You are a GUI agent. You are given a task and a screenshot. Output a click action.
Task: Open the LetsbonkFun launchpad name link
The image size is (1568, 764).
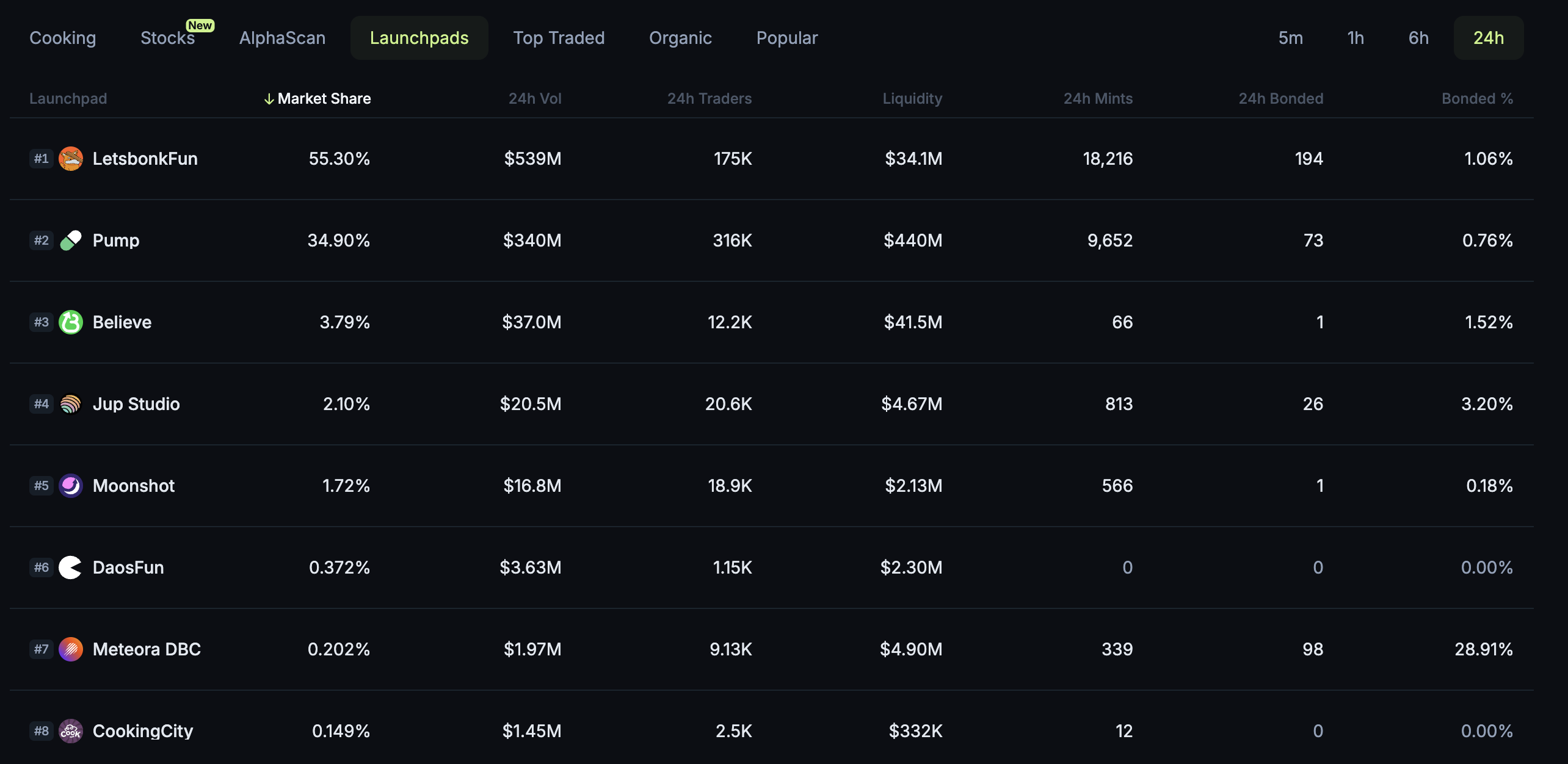click(145, 159)
